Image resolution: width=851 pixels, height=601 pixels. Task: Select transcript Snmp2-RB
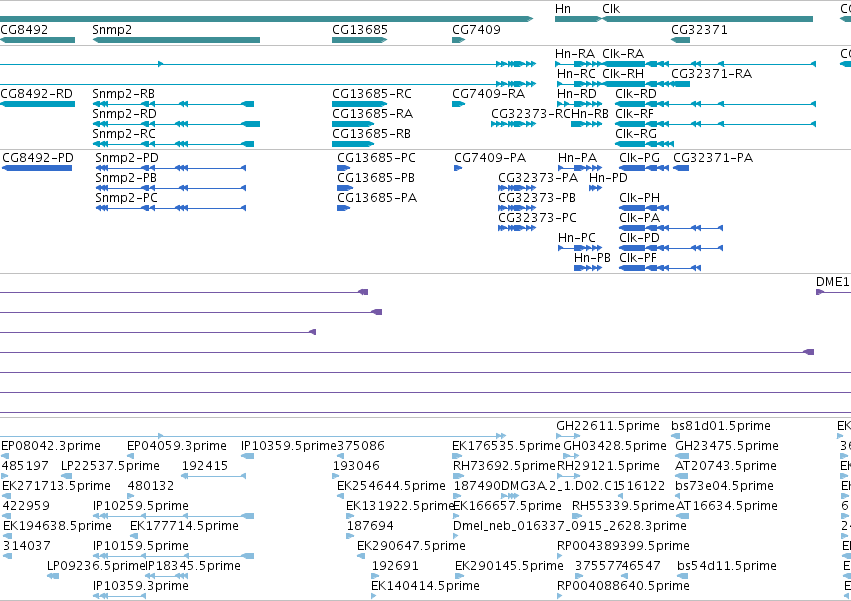123,94
